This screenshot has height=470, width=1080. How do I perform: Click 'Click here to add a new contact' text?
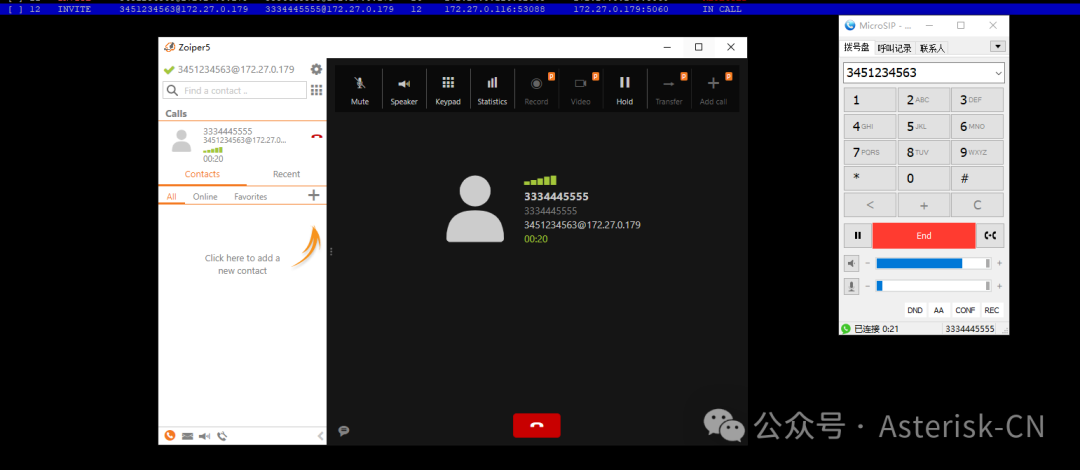click(242, 265)
